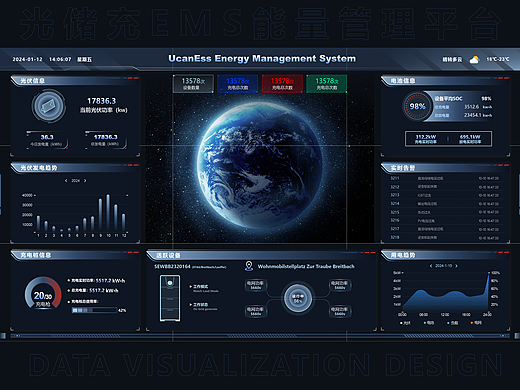Click the 98% SOC circular gauge
The width and height of the screenshot is (520, 390).
tap(417, 106)
